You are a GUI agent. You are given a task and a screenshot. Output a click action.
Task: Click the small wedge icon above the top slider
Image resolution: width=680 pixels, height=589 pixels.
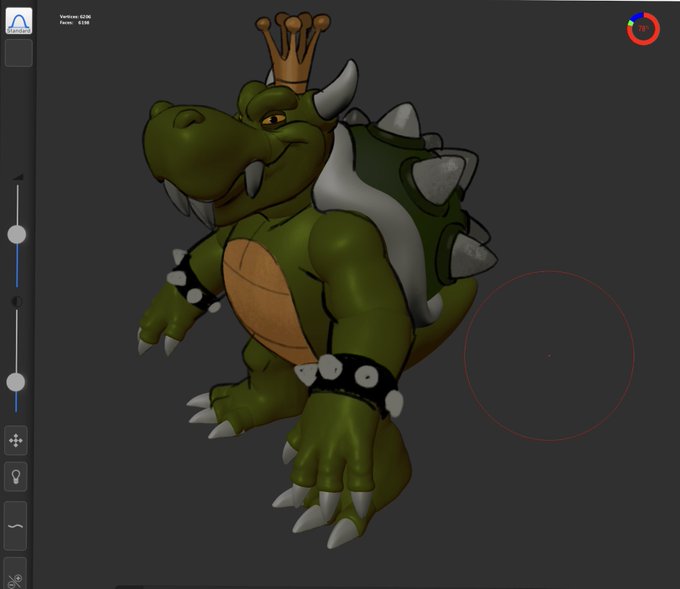(x=18, y=177)
